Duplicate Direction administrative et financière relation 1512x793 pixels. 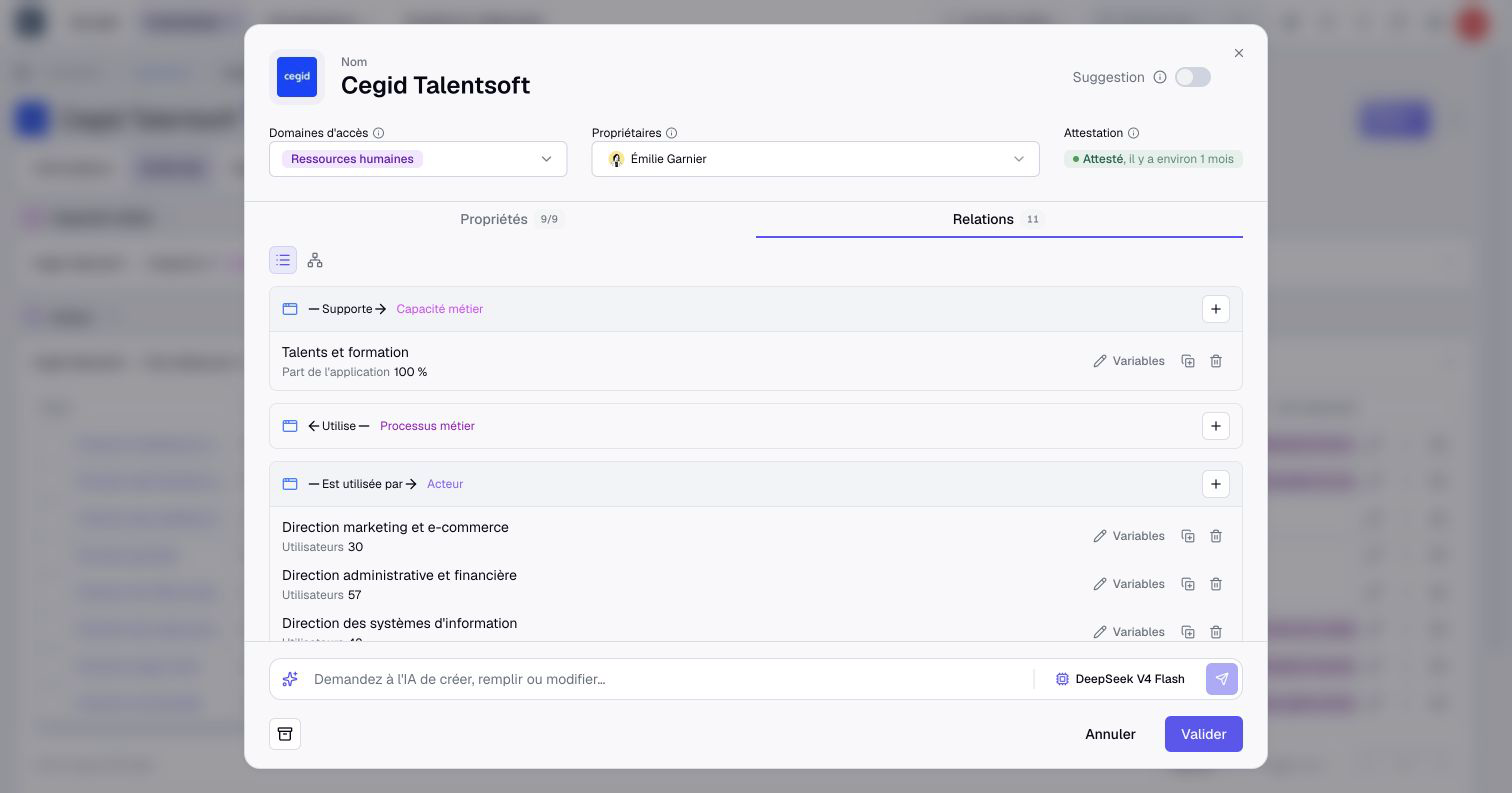tap(1188, 584)
